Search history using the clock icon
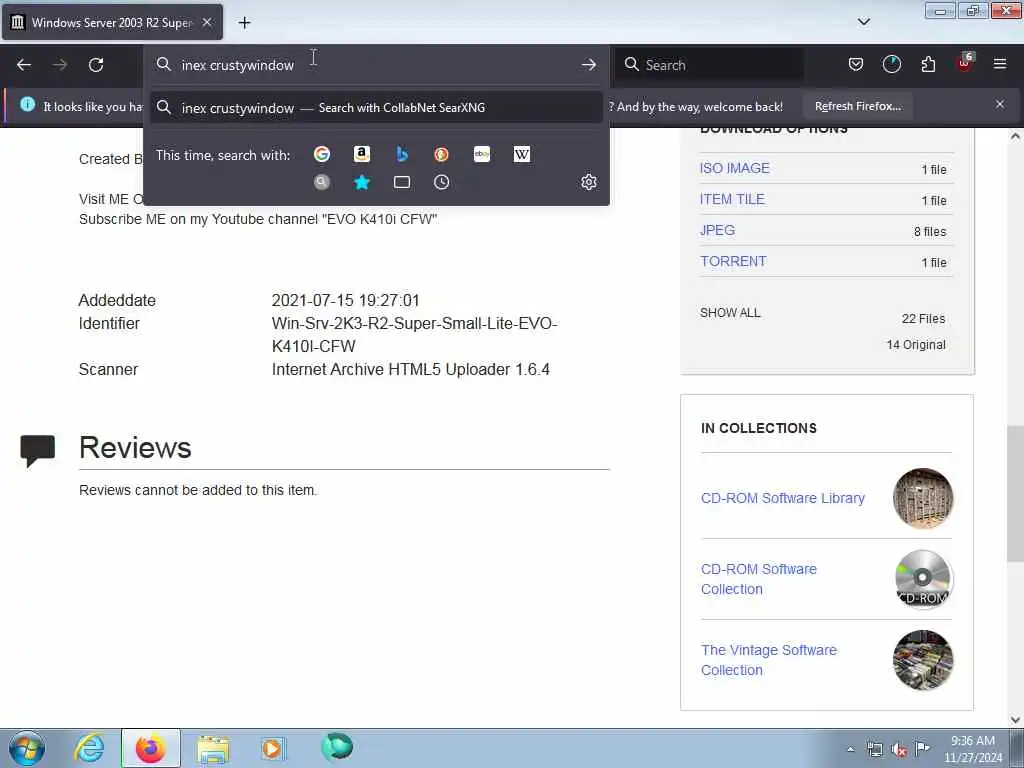The width and height of the screenshot is (1024, 768). [441, 182]
